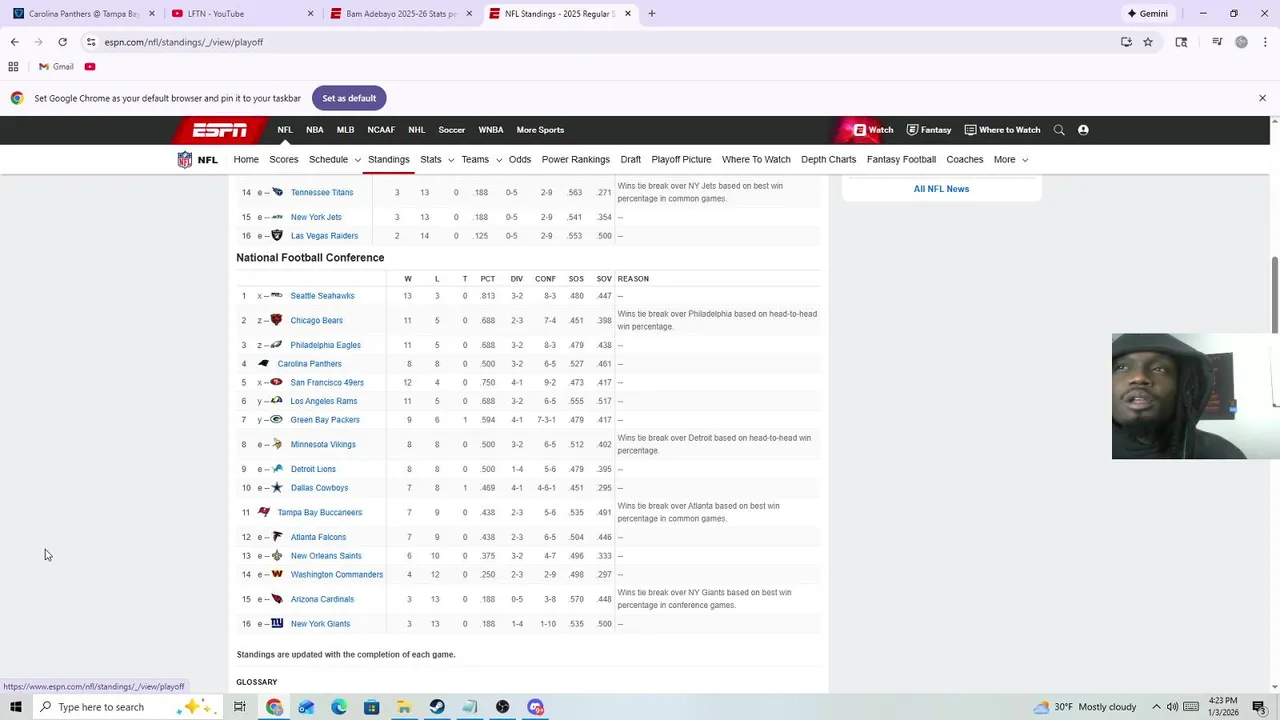The image size is (1280, 720).
Task: Click the address bar URL field
Action: point(600,42)
